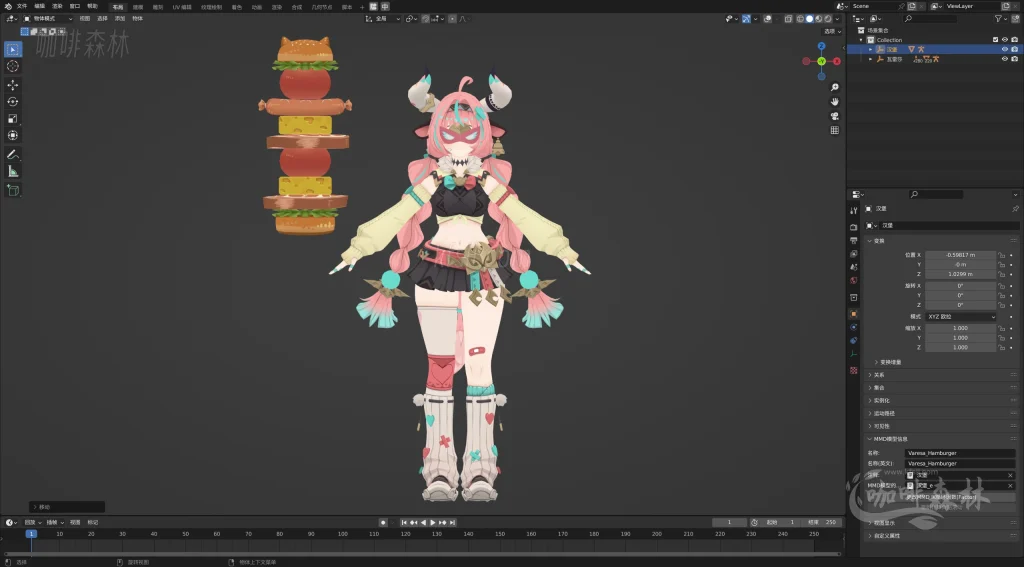Open the Object Data (empty) properties tab

(854, 353)
